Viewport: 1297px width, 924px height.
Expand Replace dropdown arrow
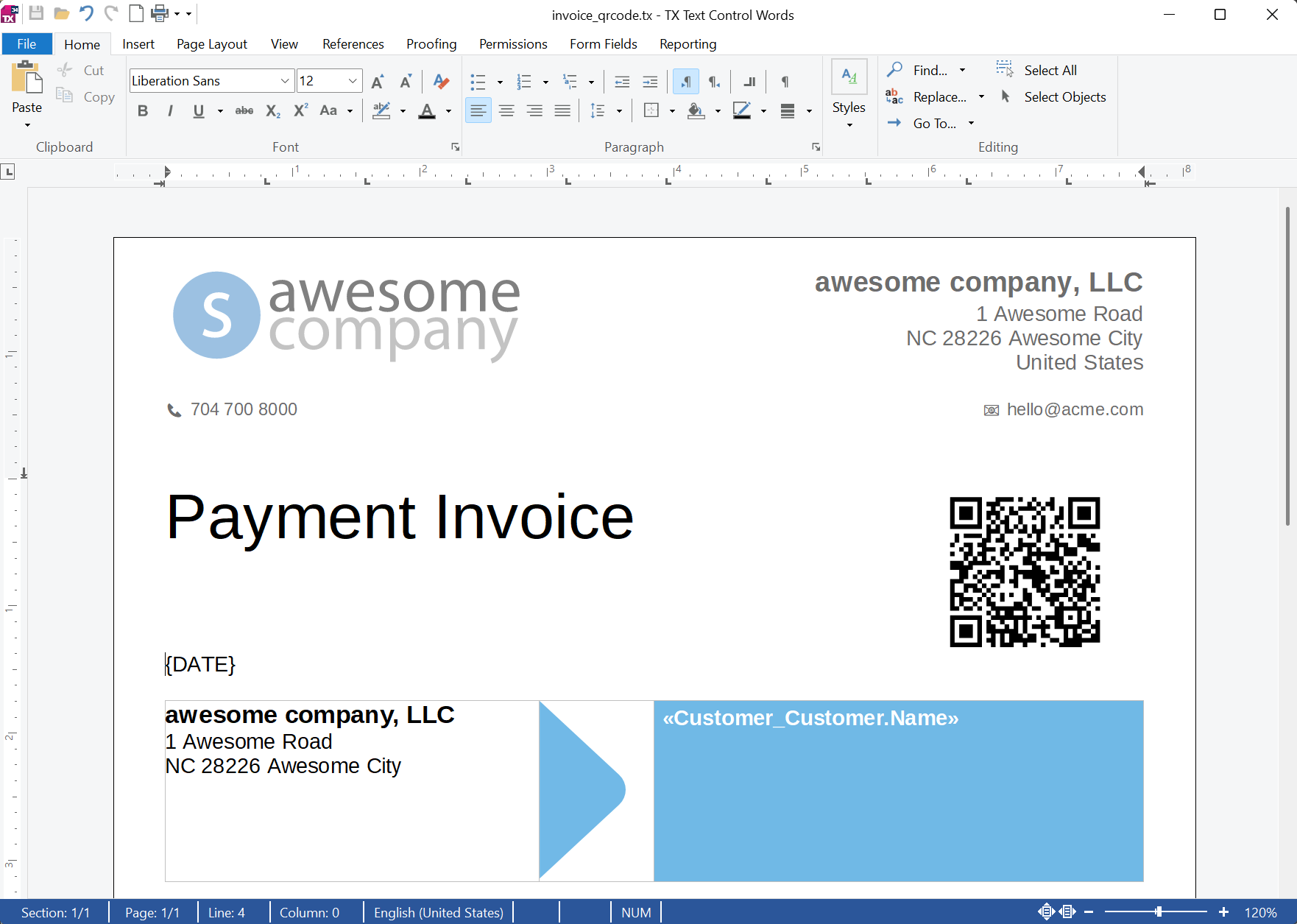click(981, 96)
